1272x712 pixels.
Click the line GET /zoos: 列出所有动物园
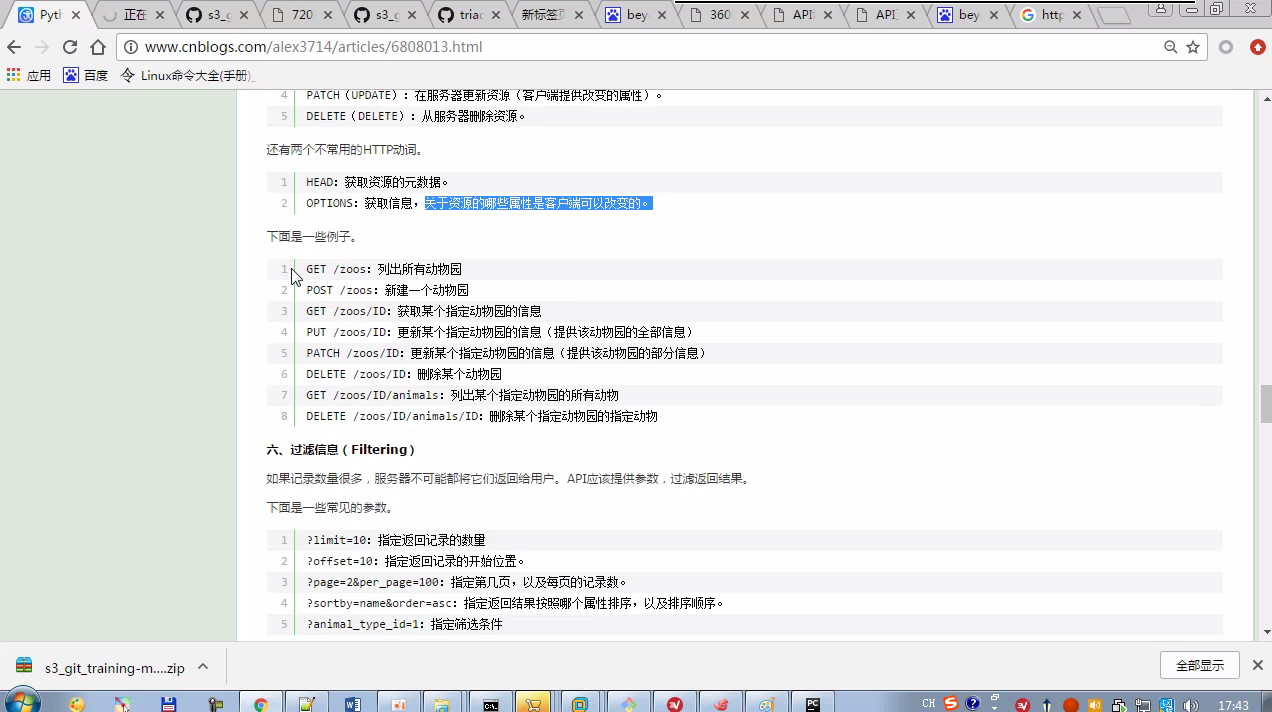pyautogui.click(x=384, y=269)
